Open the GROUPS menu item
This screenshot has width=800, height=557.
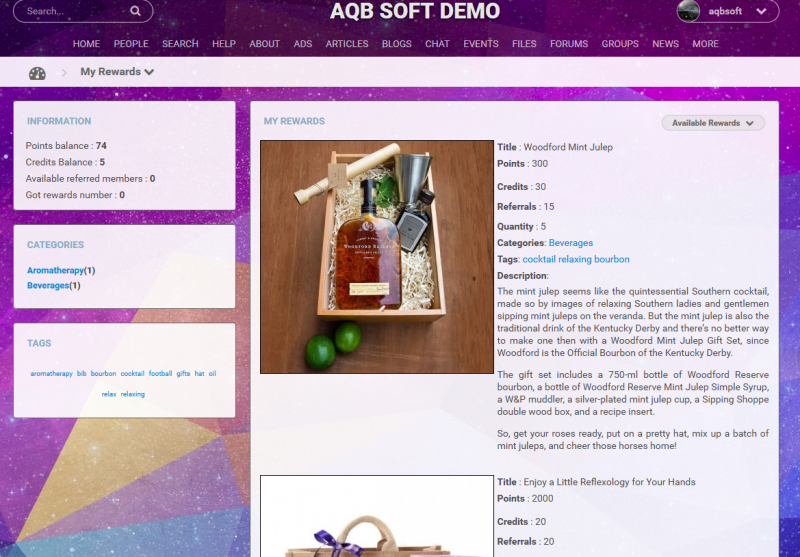coord(620,44)
